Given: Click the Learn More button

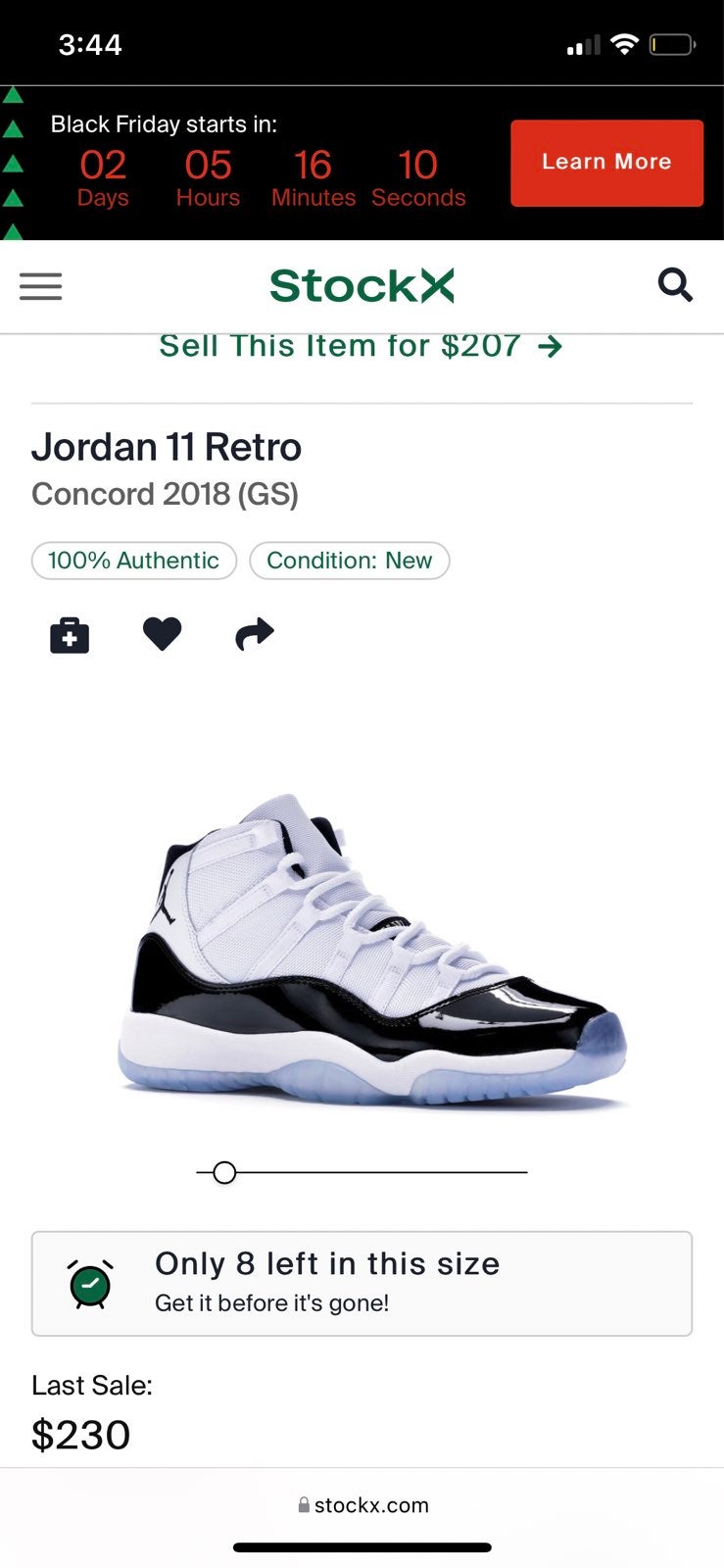Looking at the screenshot, I should [x=606, y=163].
